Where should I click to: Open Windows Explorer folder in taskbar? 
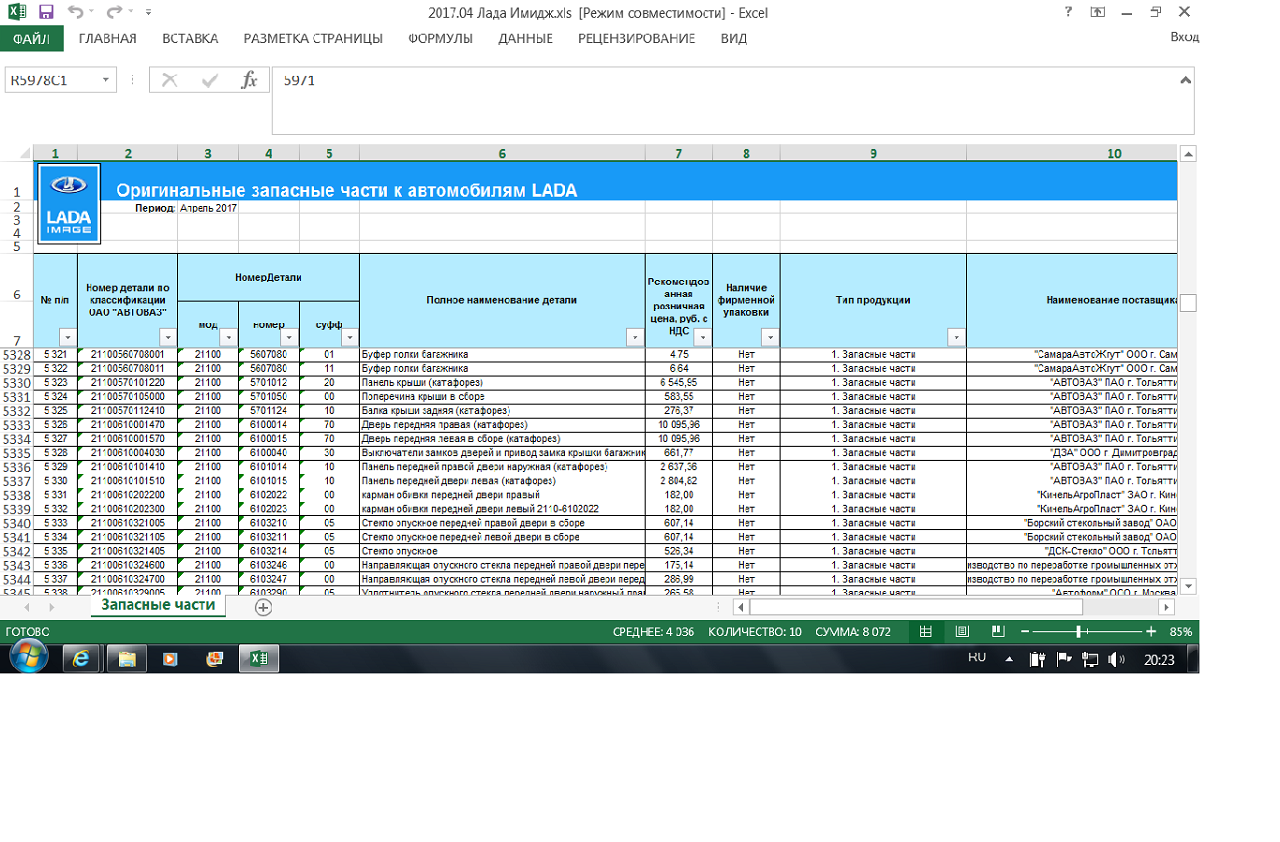click(127, 659)
